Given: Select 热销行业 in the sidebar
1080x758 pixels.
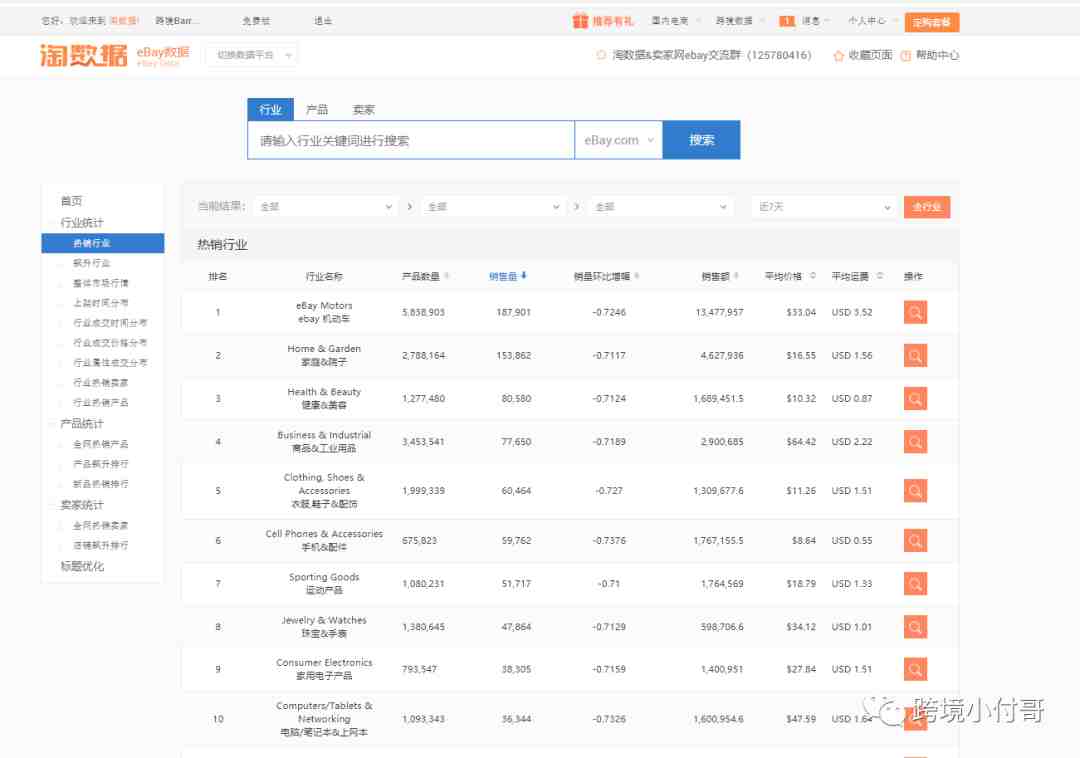Looking at the screenshot, I should tap(103, 243).
